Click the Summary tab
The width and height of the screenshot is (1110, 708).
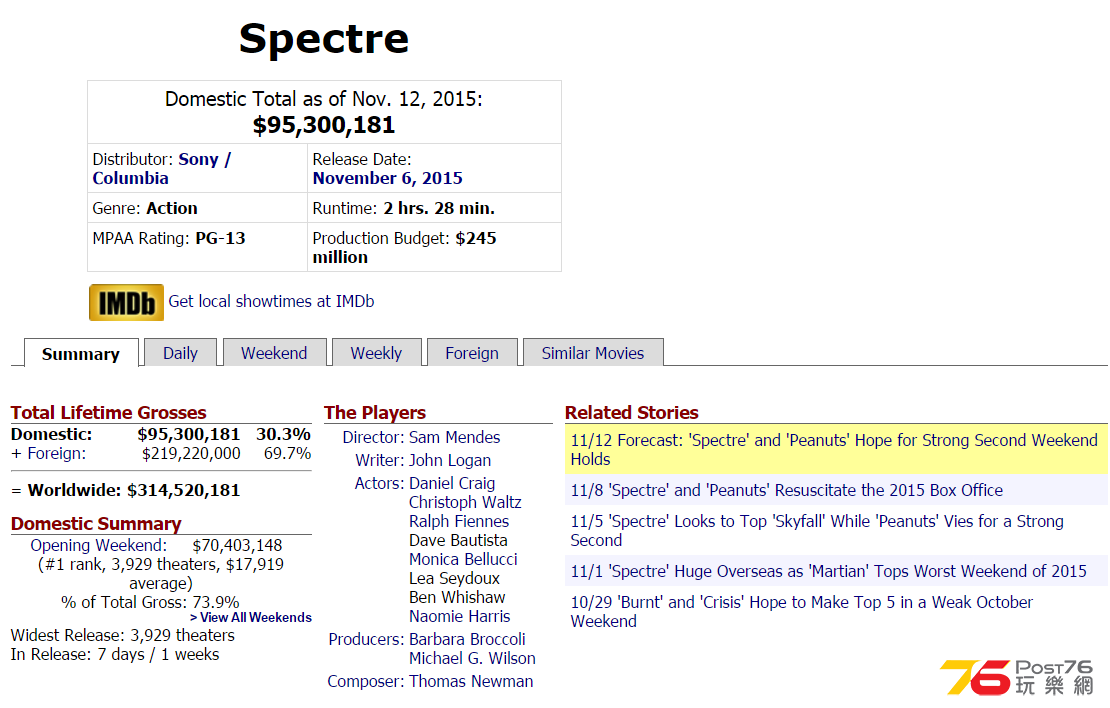pyautogui.click(x=81, y=354)
